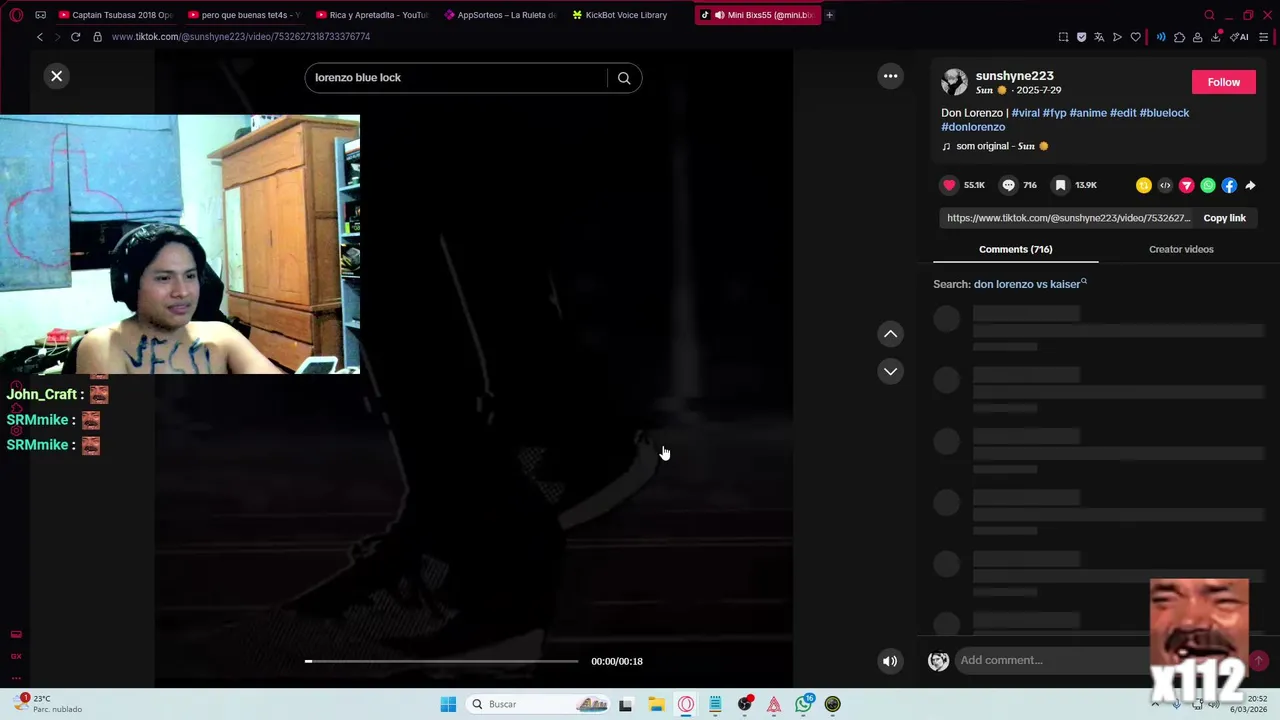The width and height of the screenshot is (1280, 720).
Task: Open the three-dot more options menu
Action: click(890, 76)
